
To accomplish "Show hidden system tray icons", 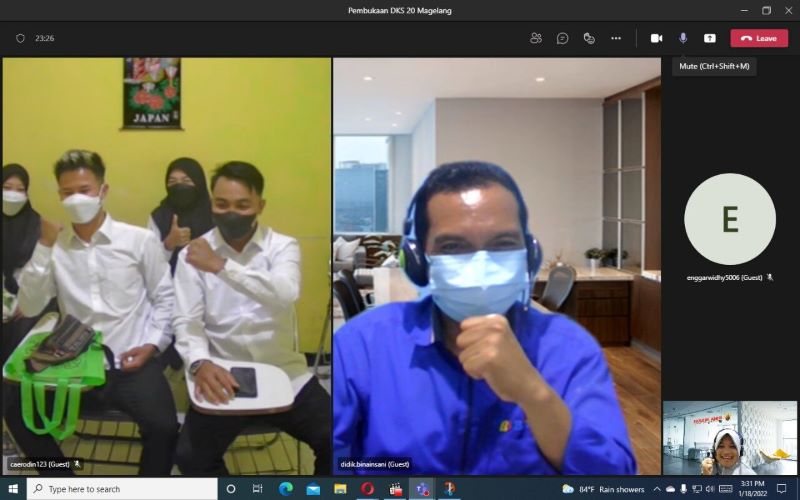I will pos(656,489).
